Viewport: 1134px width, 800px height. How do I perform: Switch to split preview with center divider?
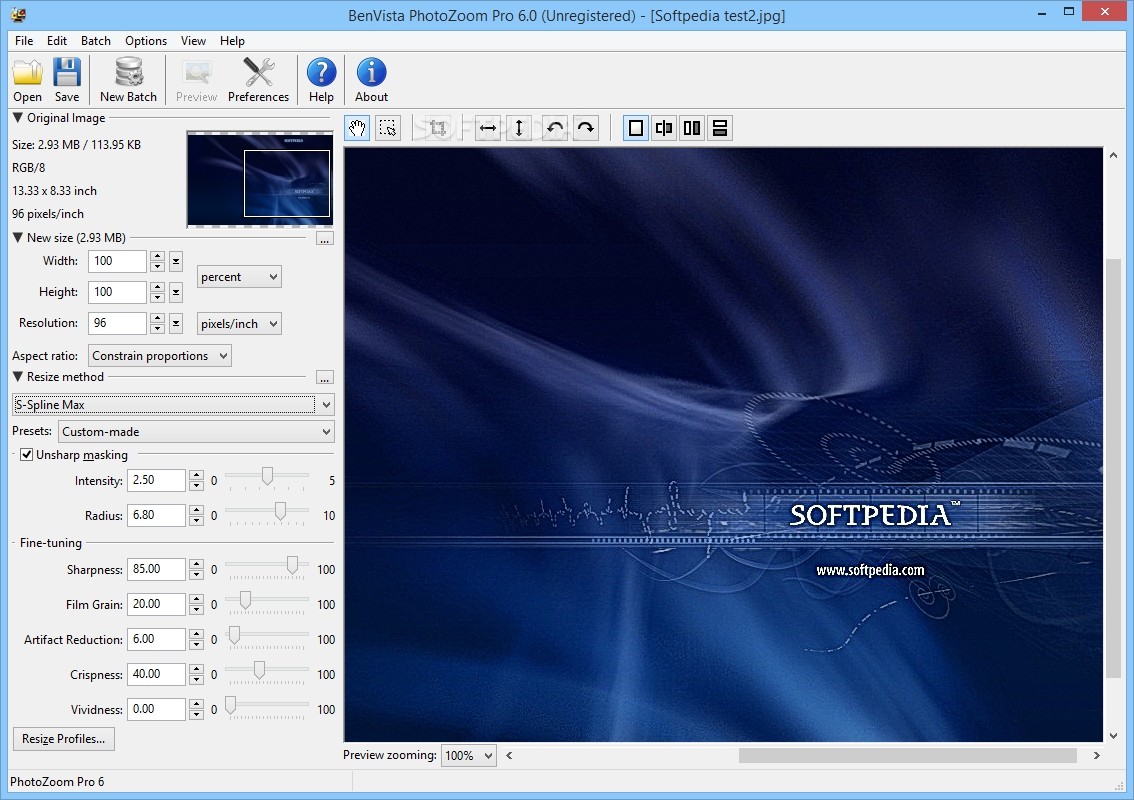[x=664, y=128]
